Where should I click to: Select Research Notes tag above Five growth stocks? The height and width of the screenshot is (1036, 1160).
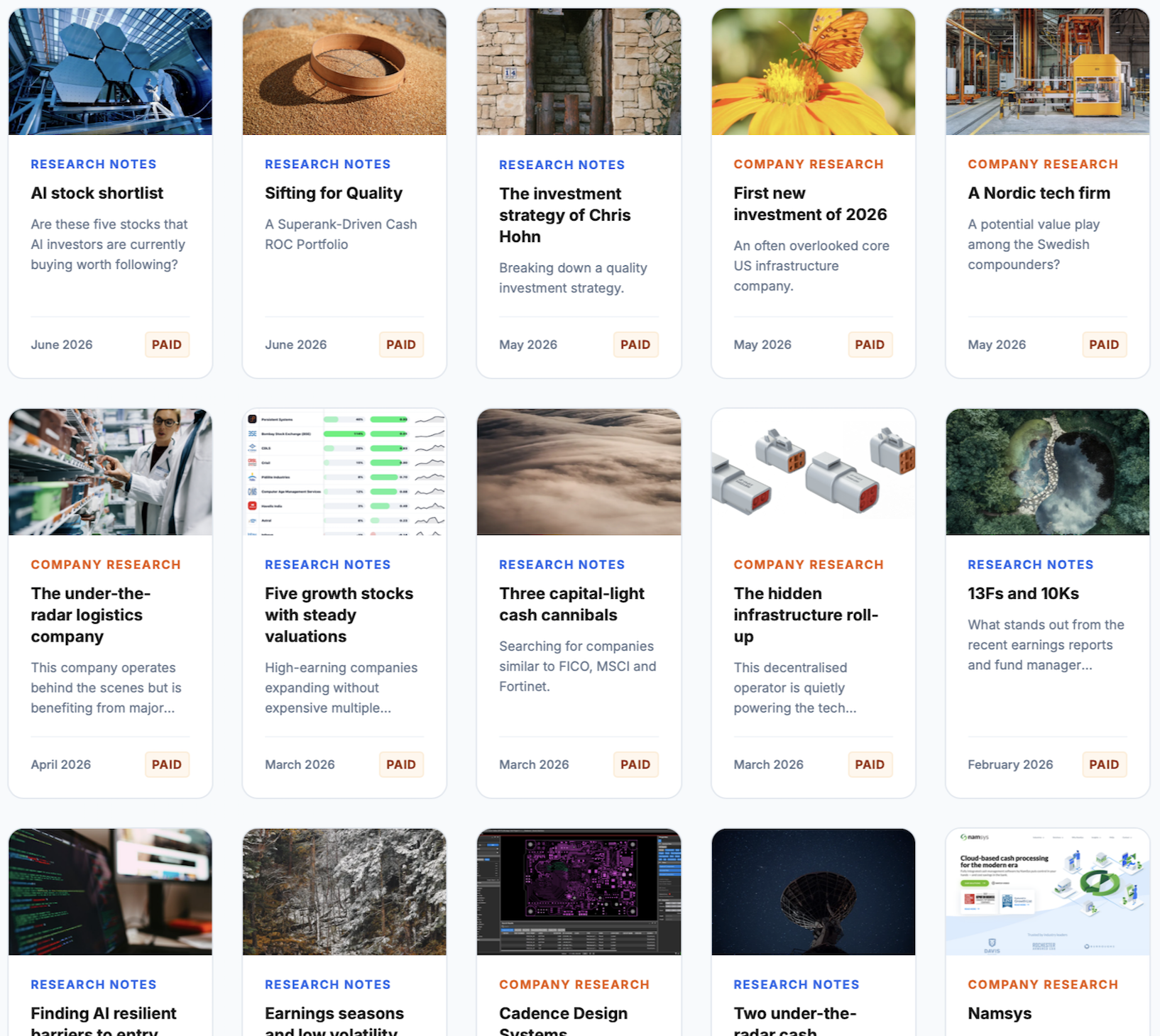pyautogui.click(x=328, y=564)
